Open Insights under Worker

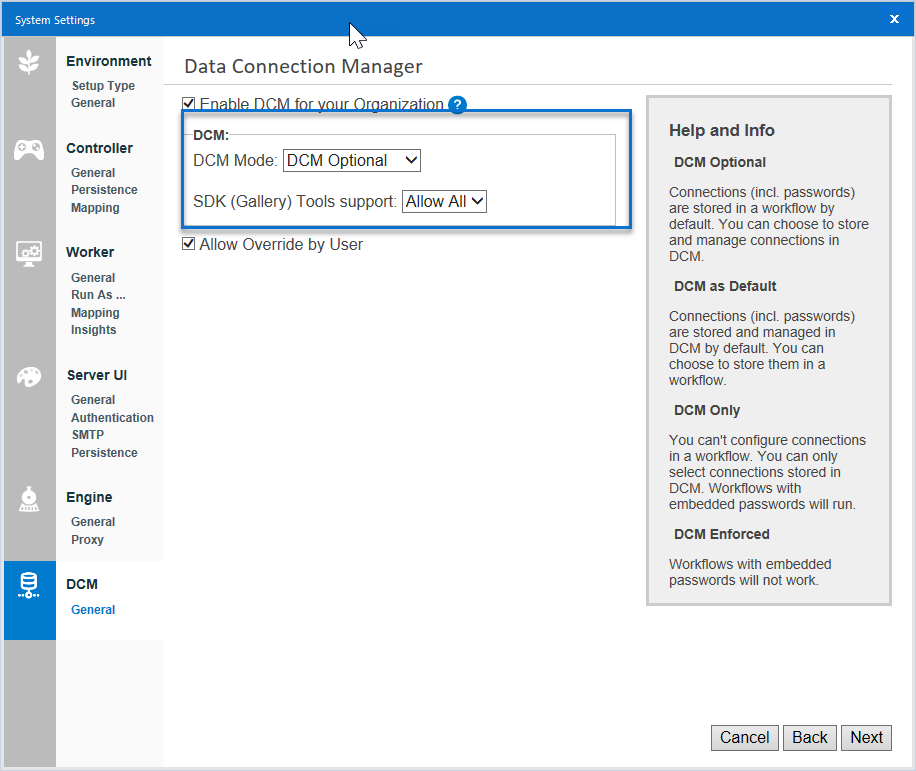point(93,329)
